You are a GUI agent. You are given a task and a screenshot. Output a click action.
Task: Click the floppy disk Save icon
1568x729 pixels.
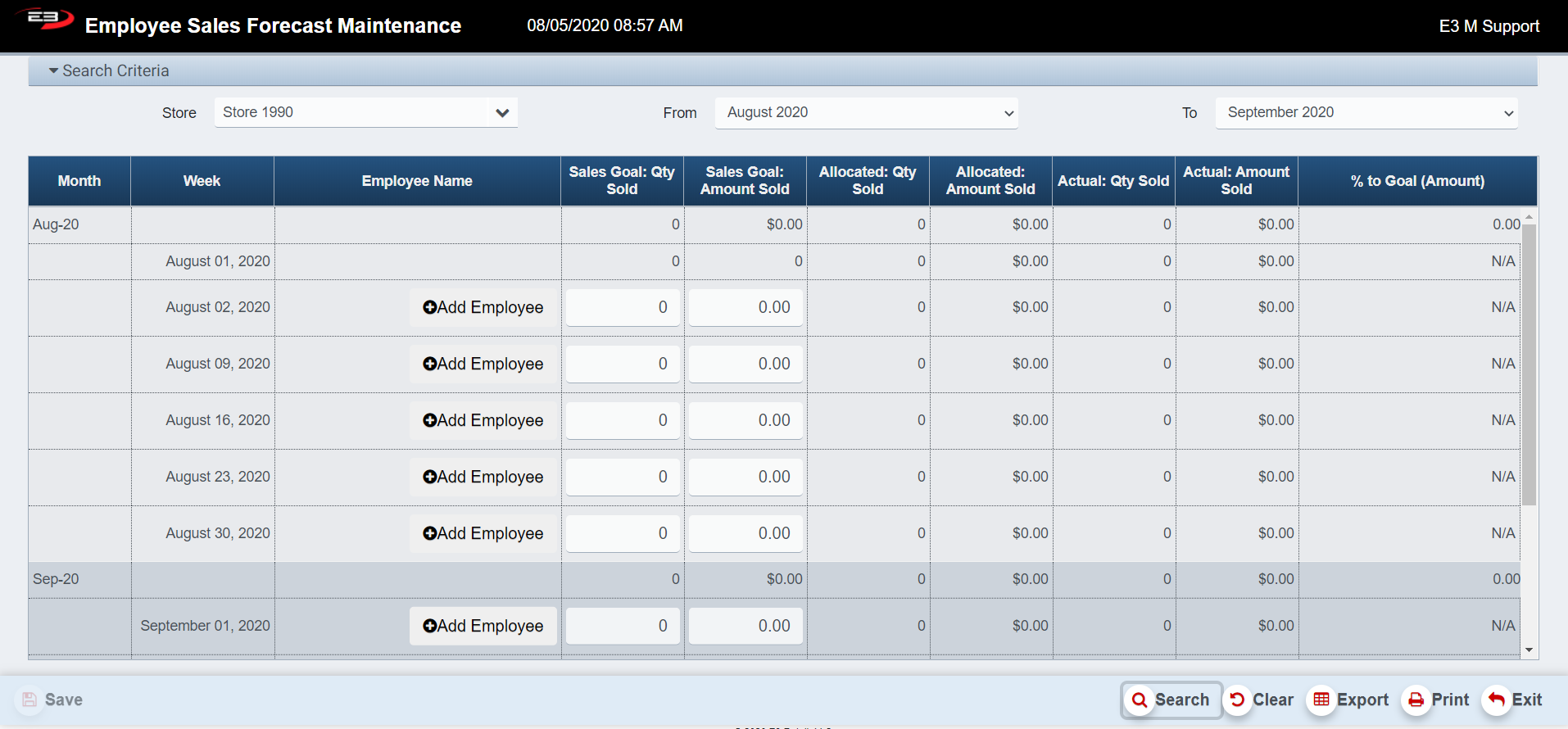click(x=29, y=700)
